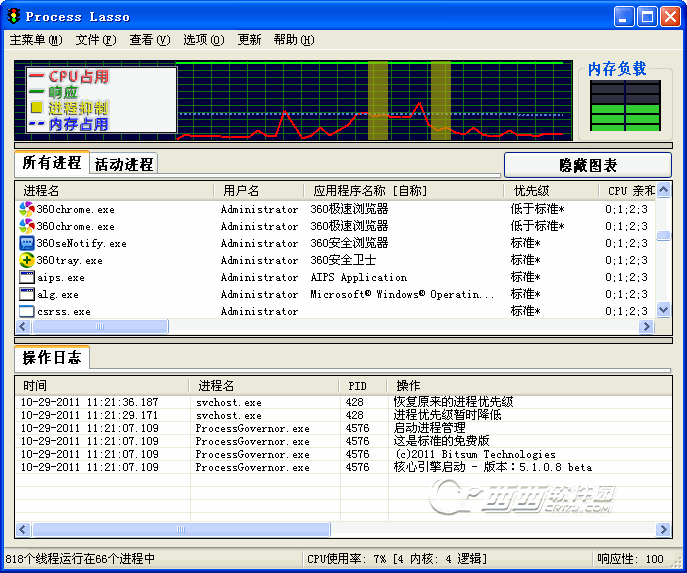Click the second 360chrome.exe process icon
This screenshot has width=687, height=573.
pos(27,226)
